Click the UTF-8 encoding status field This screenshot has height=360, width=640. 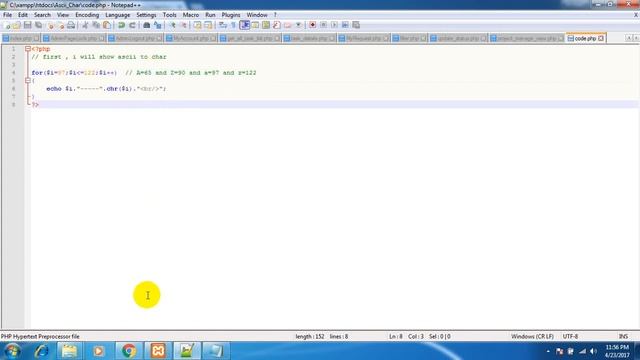(x=570, y=336)
